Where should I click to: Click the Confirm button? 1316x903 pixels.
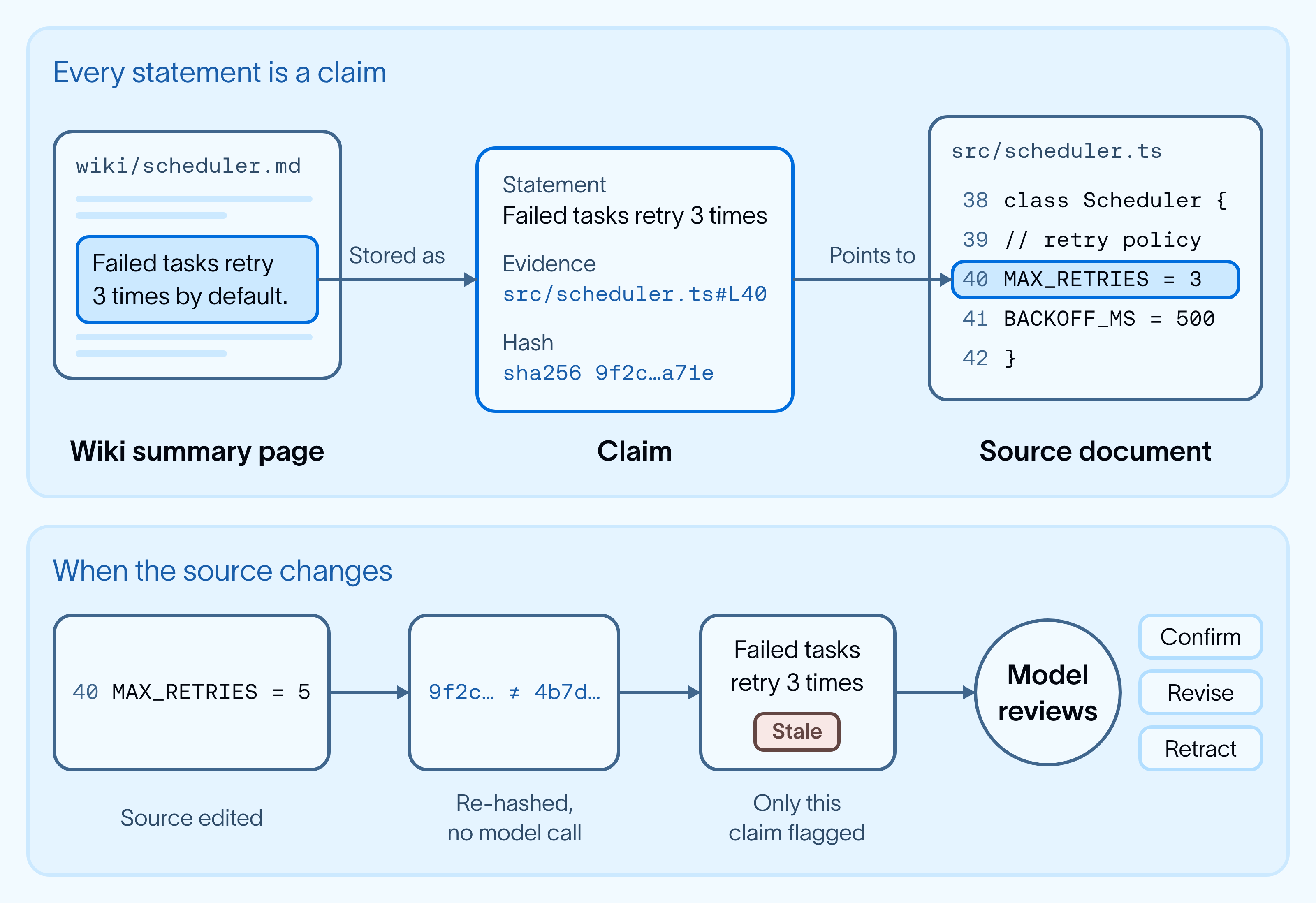click(1200, 637)
